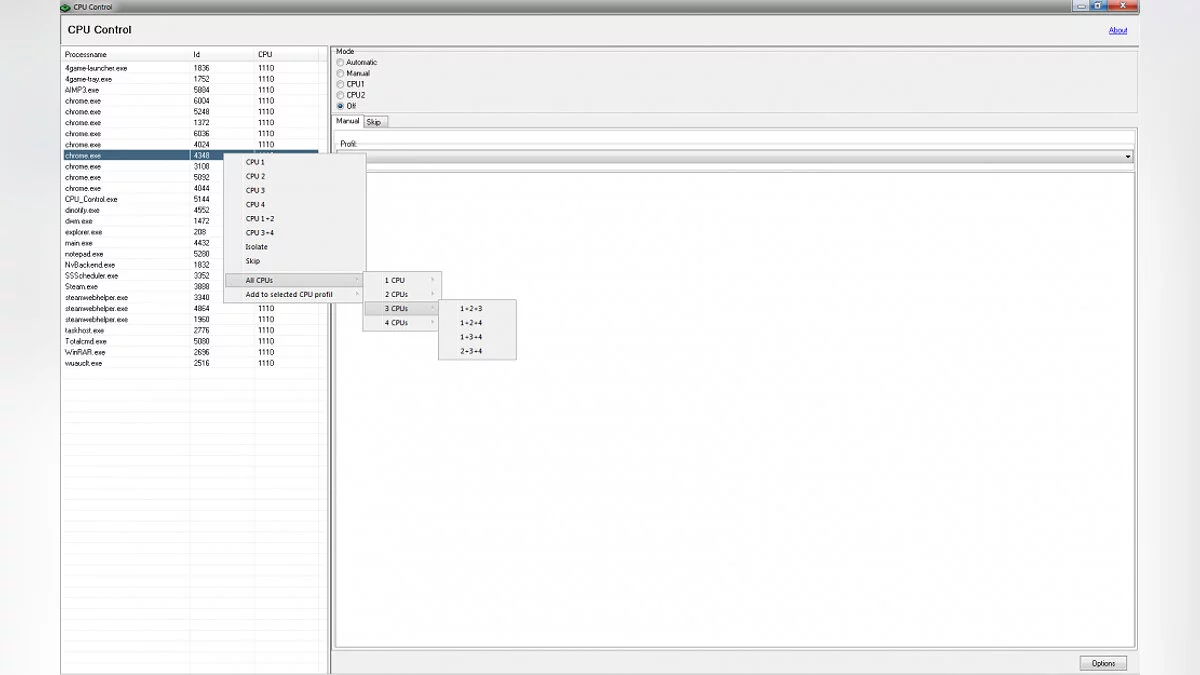Select the Steam.exe process row
This screenshot has width=1200, height=675.
coord(82,287)
